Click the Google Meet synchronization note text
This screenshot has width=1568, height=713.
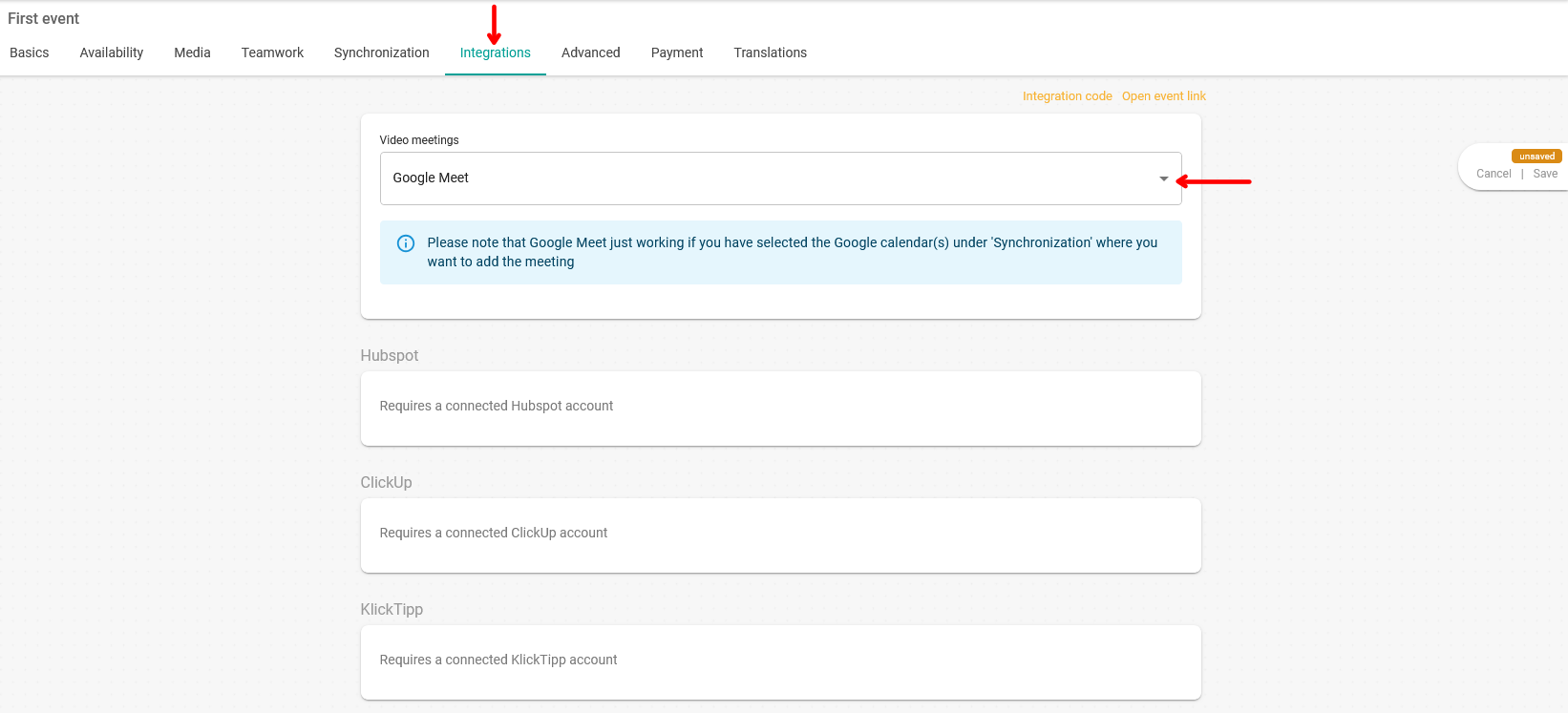coord(793,252)
